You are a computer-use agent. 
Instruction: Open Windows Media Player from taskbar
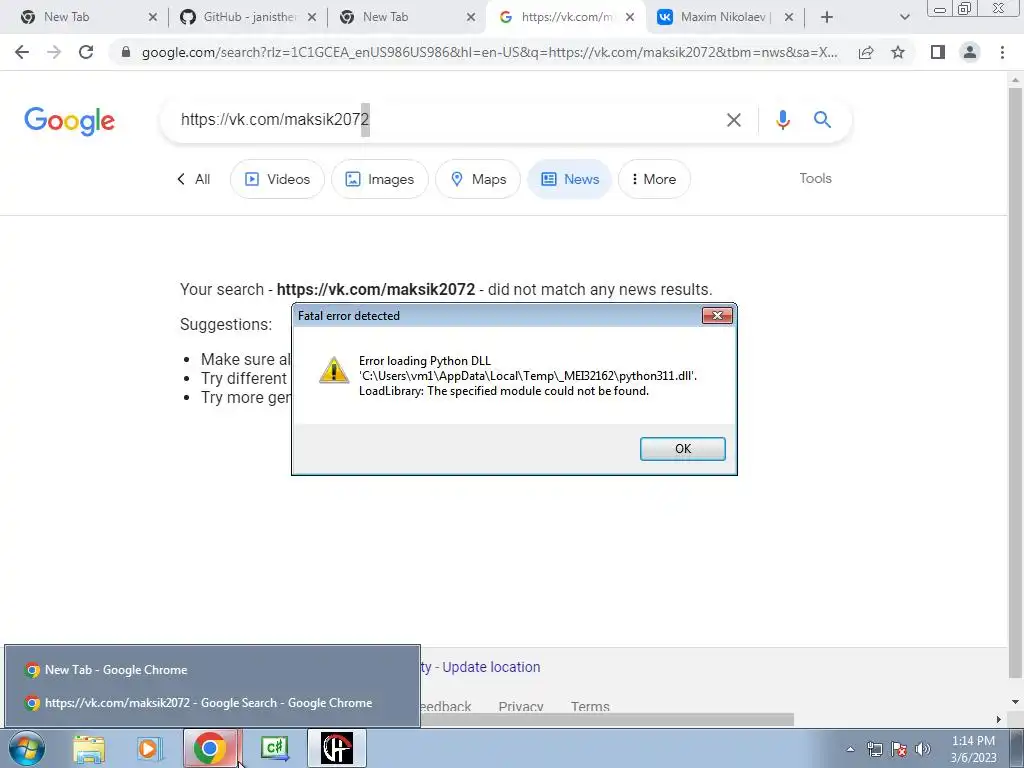click(x=149, y=748)
